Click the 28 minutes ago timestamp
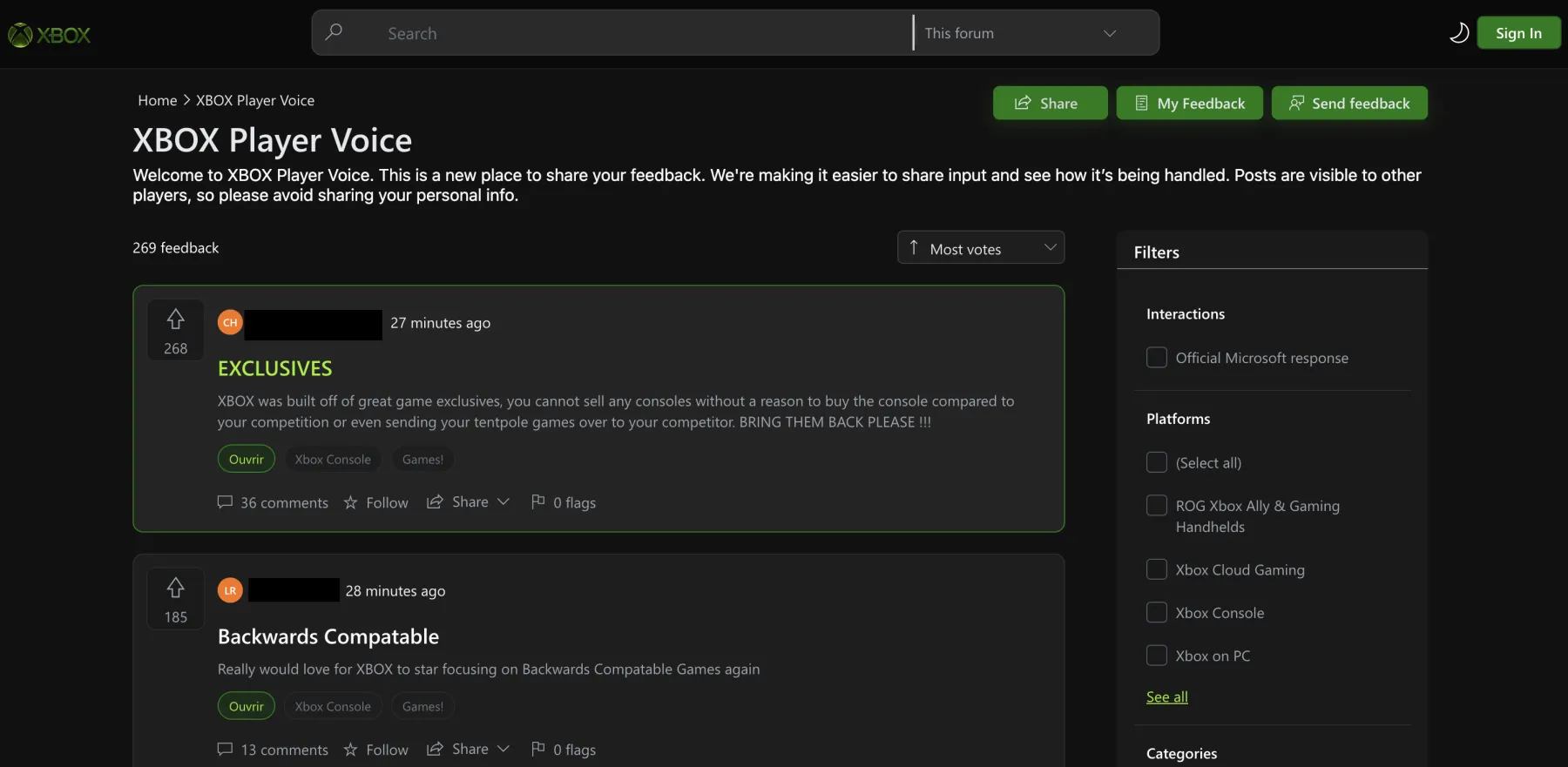The height and width of the screenshot is (767, 1568). 395,591
